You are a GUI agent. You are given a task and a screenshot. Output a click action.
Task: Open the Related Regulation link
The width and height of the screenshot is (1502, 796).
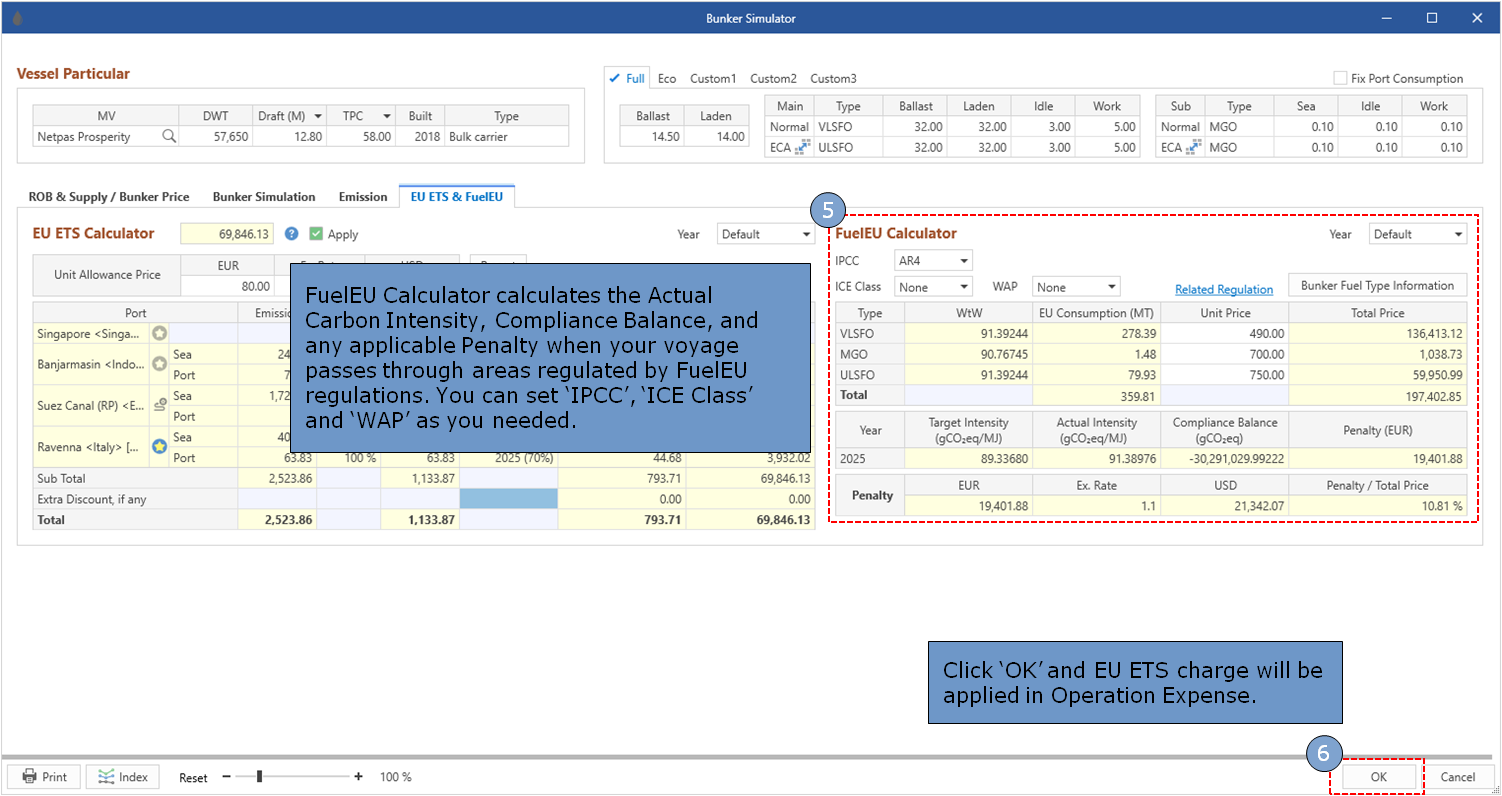point(1224,290)
